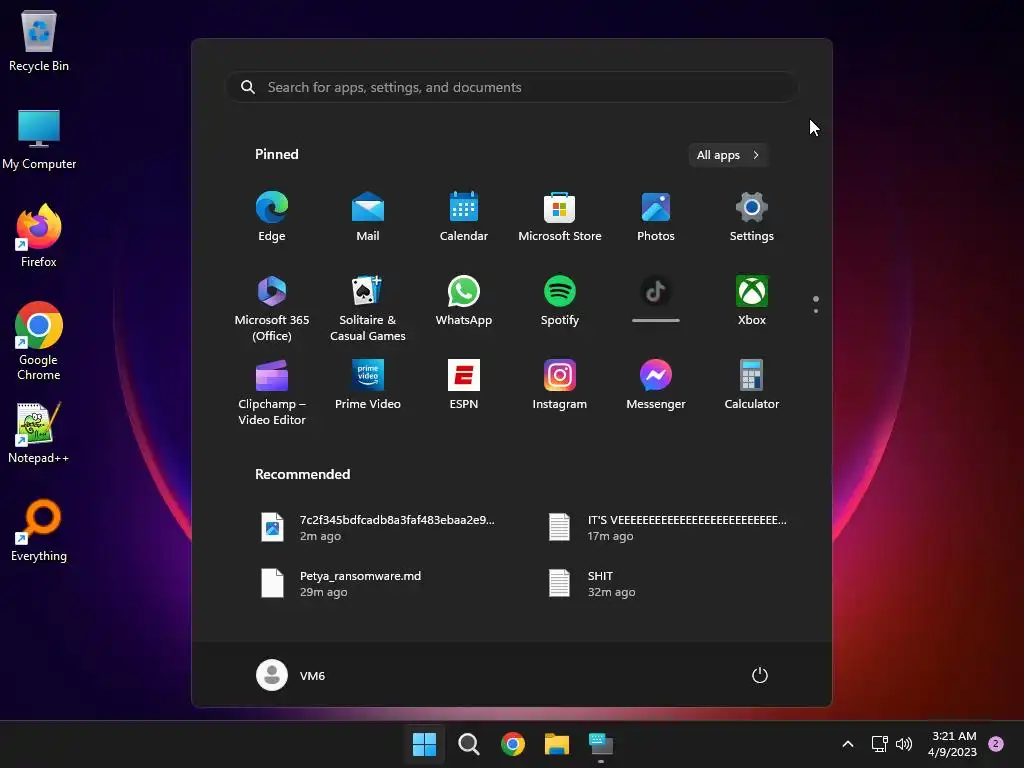
Task: Open volume control in system tray
Action: tap(904, 744)
